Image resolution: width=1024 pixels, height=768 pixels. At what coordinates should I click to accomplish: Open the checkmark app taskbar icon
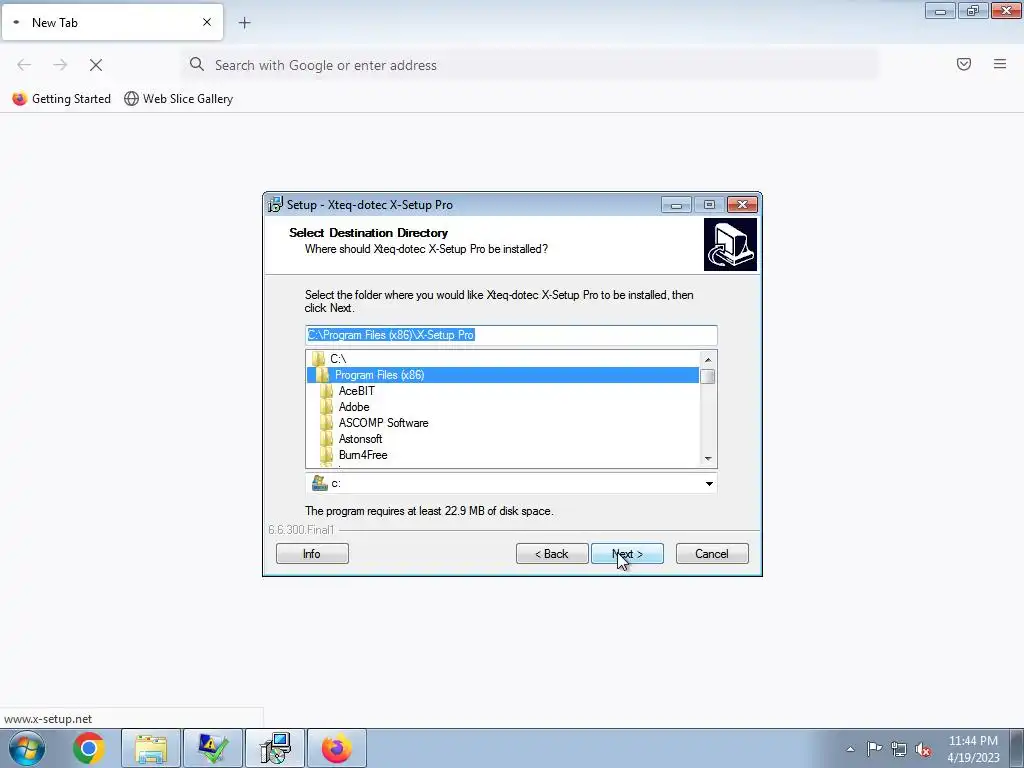tap(213, 748)
